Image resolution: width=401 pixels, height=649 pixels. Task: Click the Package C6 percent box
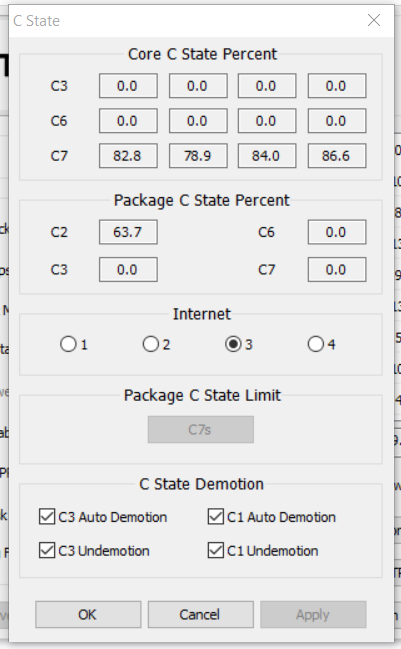(336, 232)
